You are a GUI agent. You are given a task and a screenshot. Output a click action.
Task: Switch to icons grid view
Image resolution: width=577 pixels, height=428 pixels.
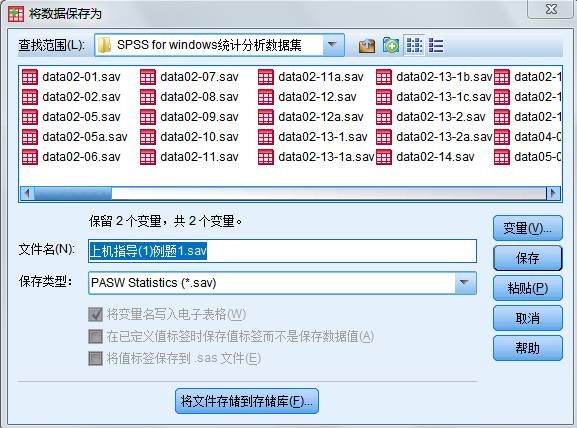(414, 46)
